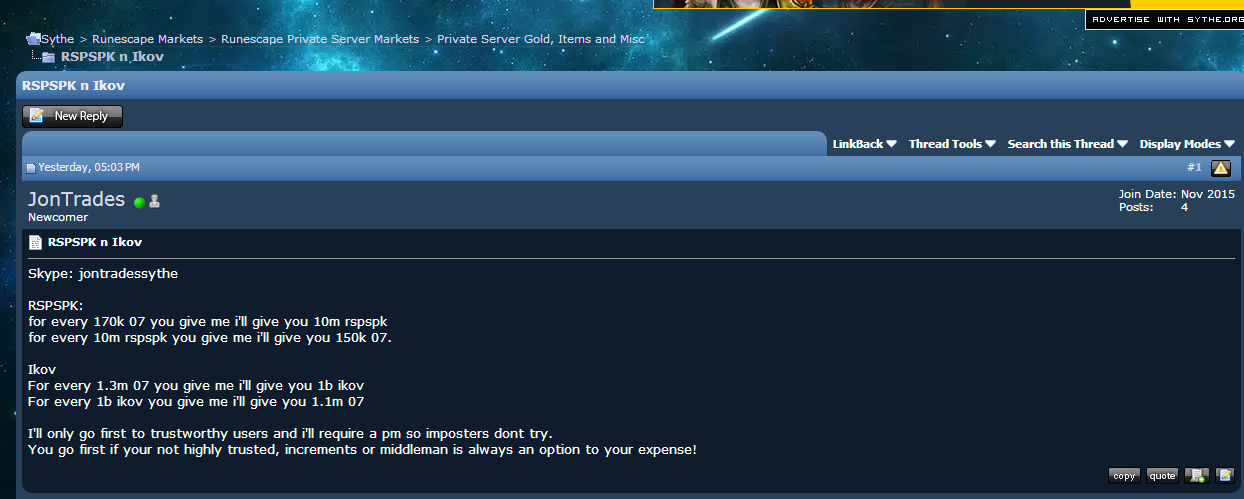Click the post icon next to the Yesterday timestamp

31,168
